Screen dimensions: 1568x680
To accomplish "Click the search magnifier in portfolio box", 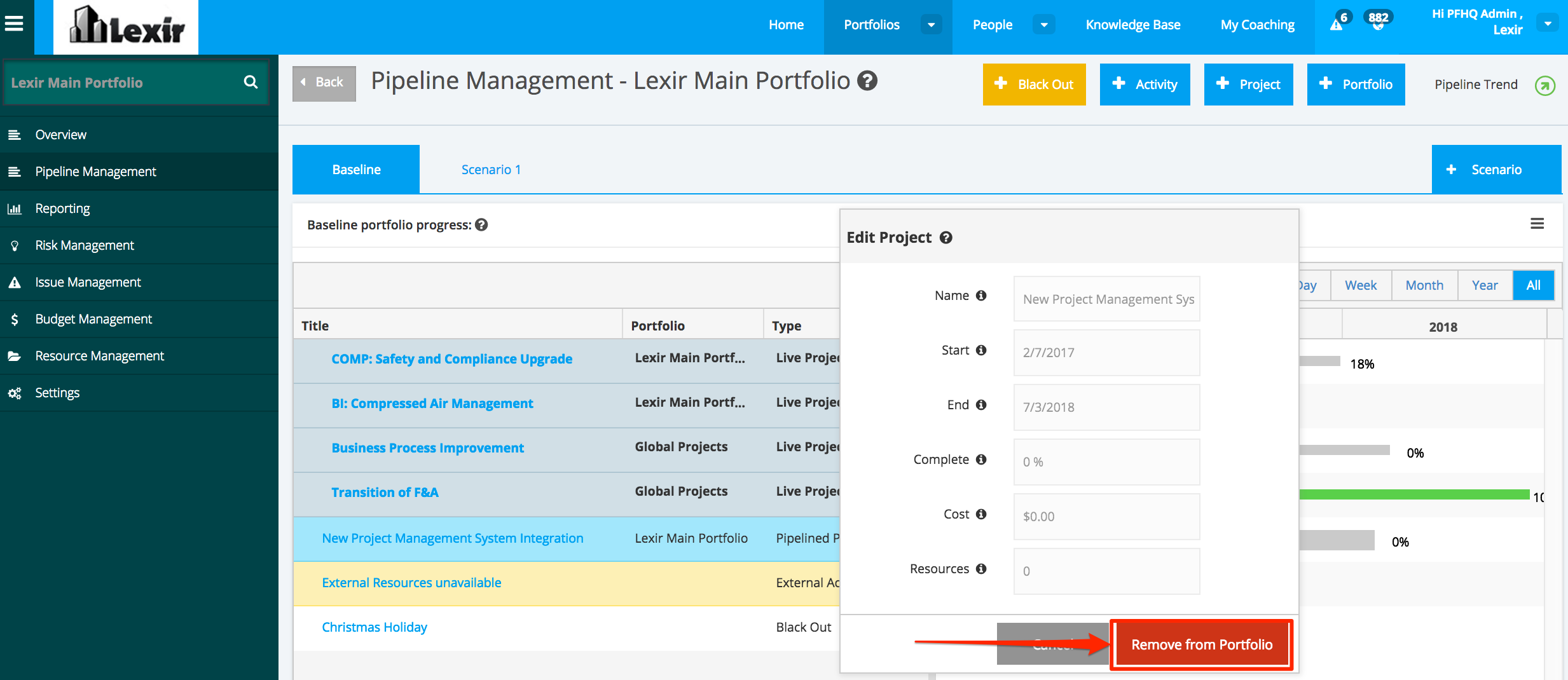I will point(251,82).
